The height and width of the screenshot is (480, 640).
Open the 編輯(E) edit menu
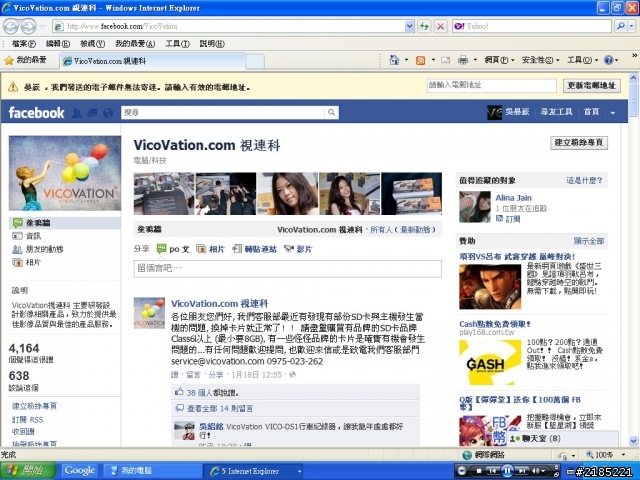(58, 44)
